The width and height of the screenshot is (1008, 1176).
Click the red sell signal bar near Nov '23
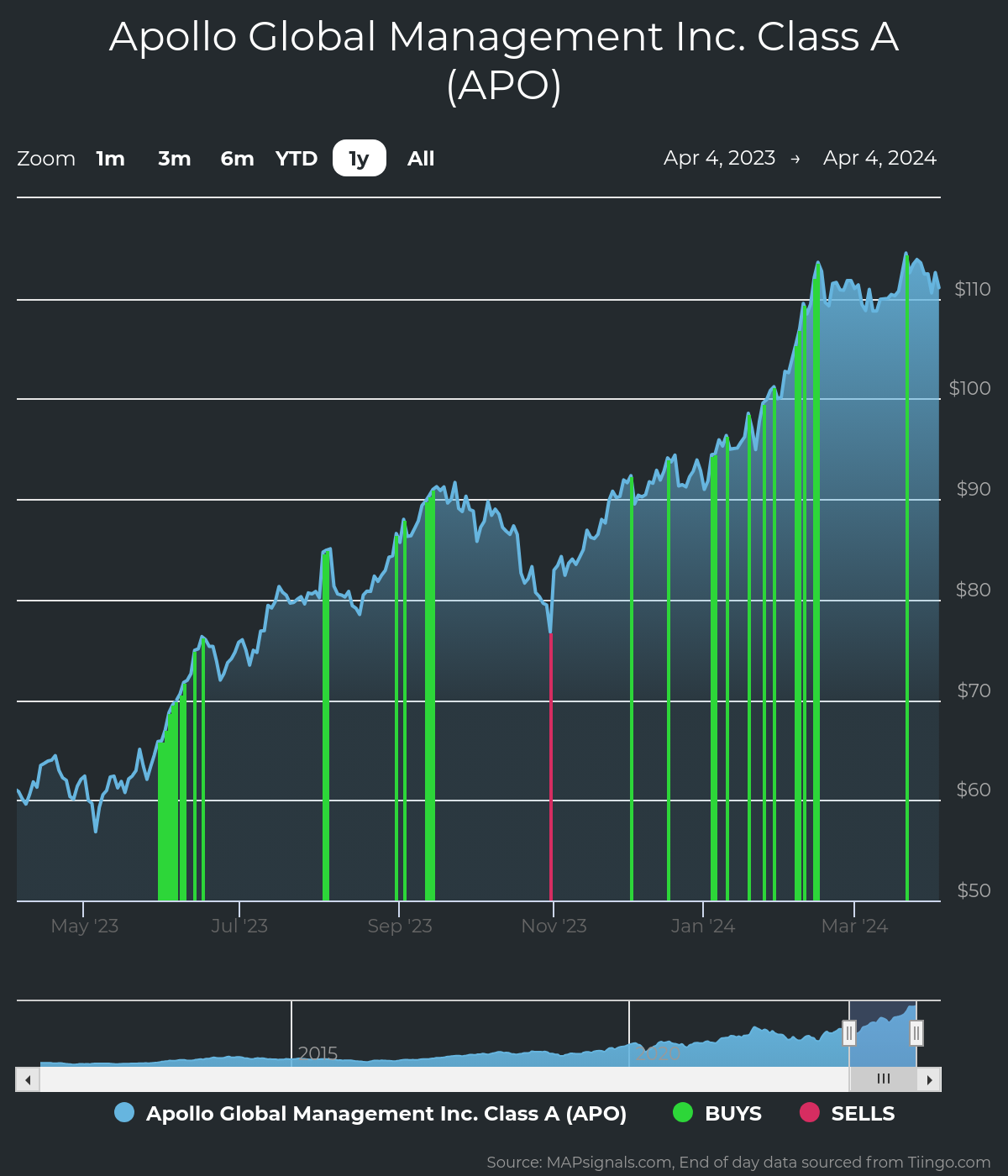click(x=551, y=773)
